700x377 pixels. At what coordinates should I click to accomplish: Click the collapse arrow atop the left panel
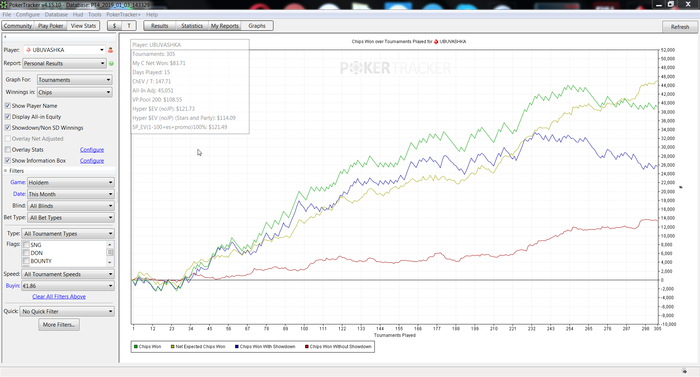(5, 37)
